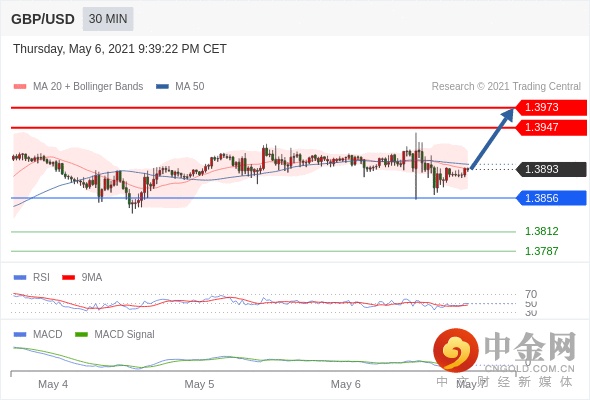The height and width of the screenshot is (400, 590).
Task: Select the 1.3973 resistance price tag
Action: [551, 107]
